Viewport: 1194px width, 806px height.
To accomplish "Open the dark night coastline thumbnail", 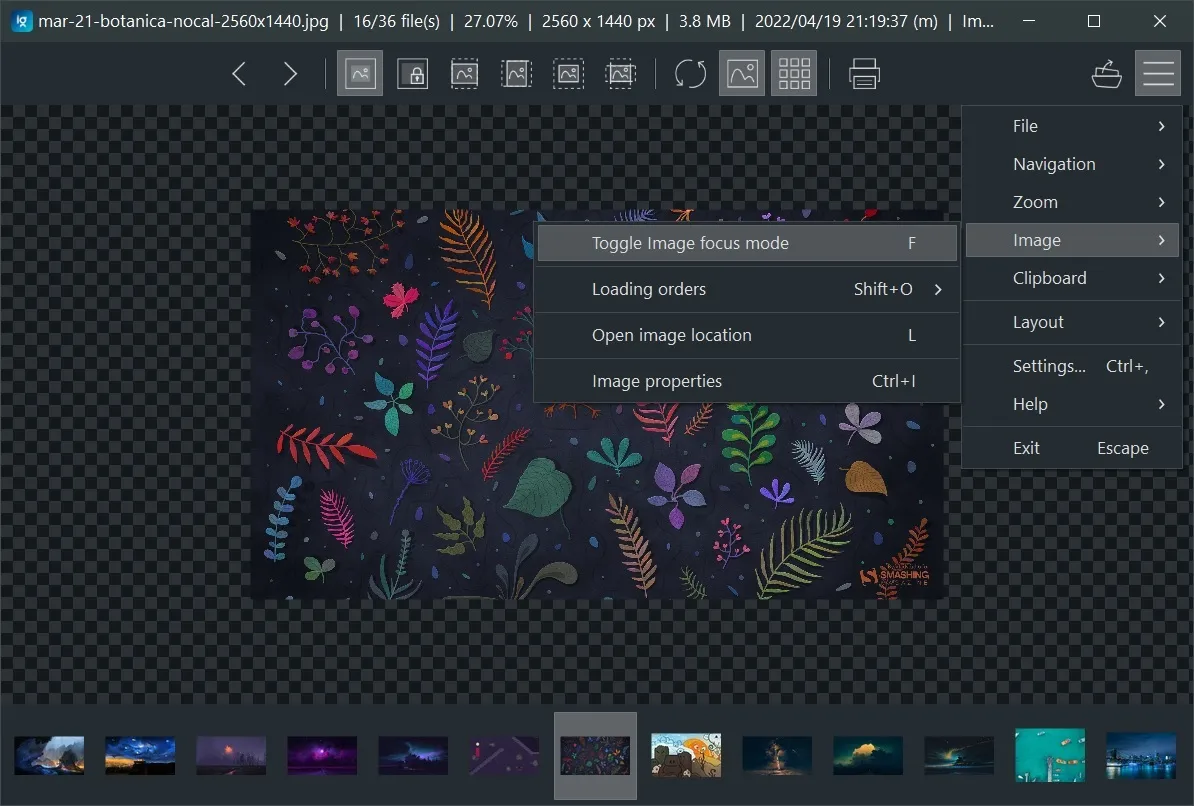I will tap(959, 755).
